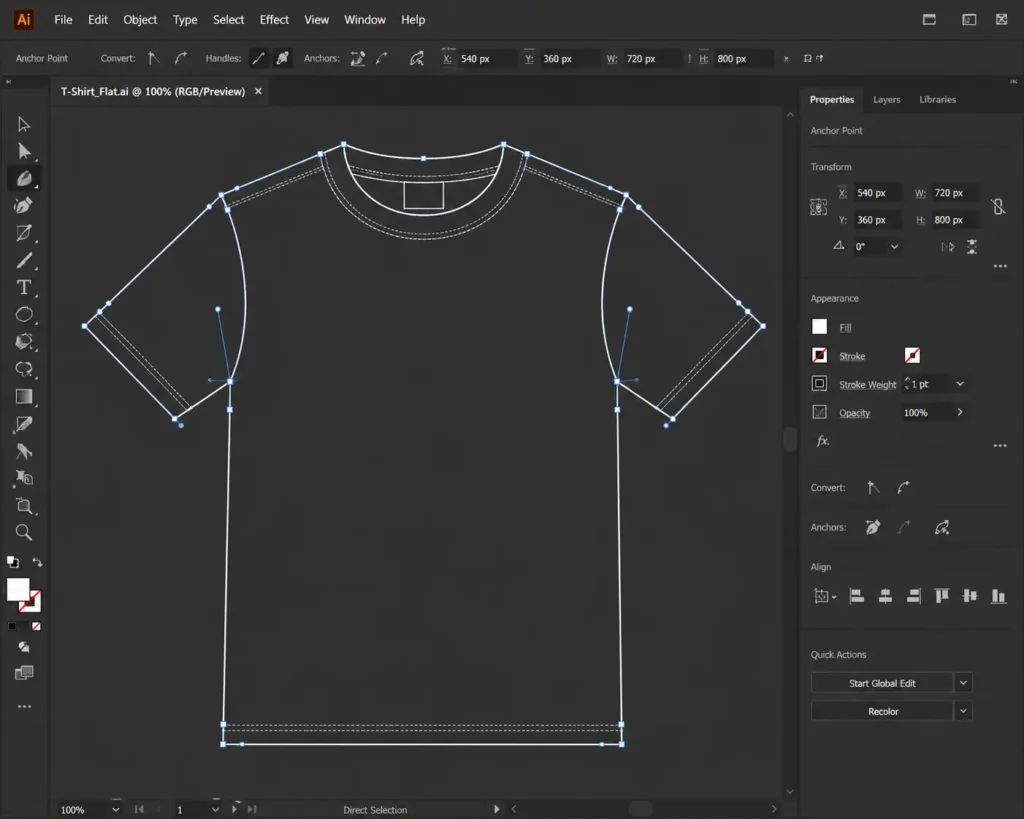Screen dimensions: 1024x819
Task: Select the Selection tool arrow
Action: click(x=24, y=124)
